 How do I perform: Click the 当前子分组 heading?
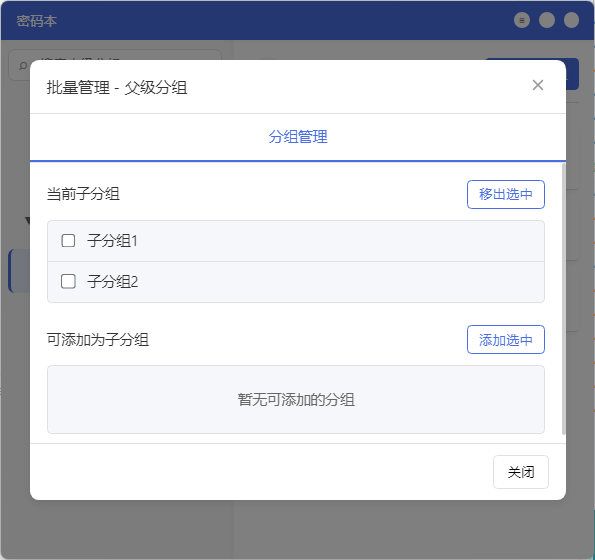[x=83, y=194]
